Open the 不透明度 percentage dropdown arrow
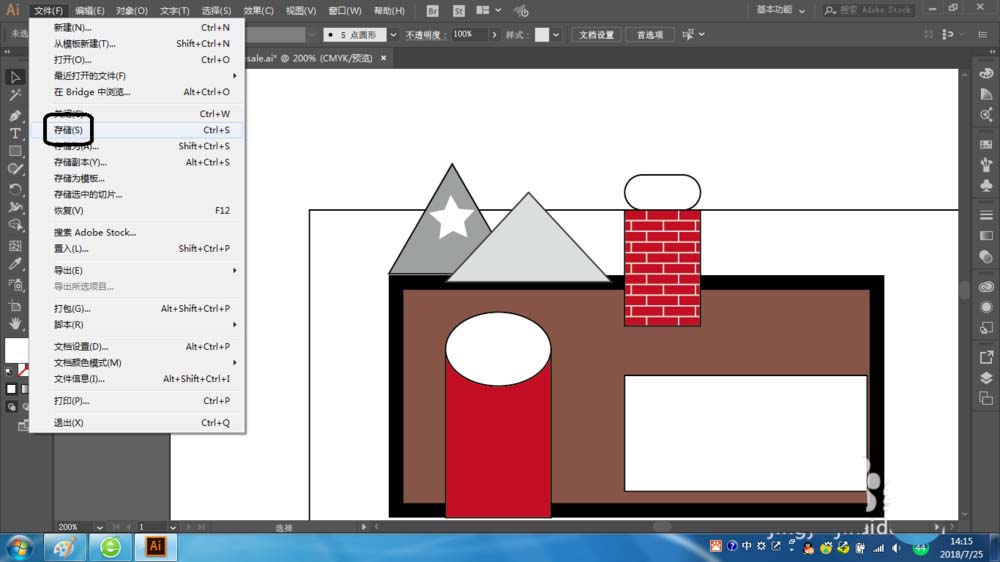 click(495, 34)
